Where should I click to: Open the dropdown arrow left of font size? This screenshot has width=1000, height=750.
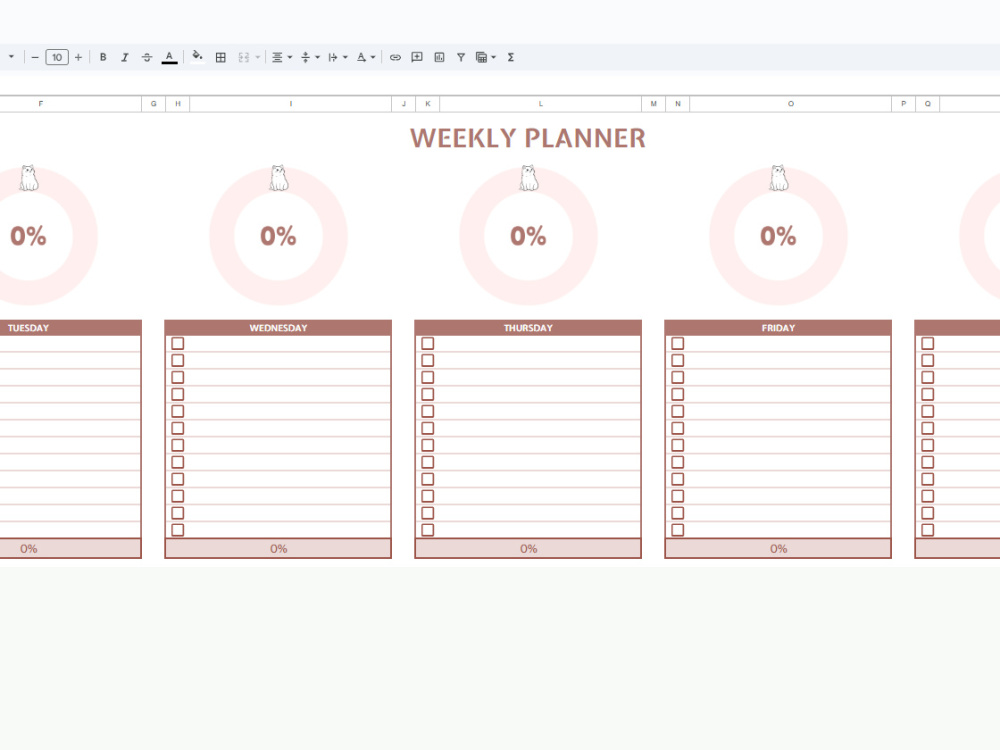(x=11, y=57)
